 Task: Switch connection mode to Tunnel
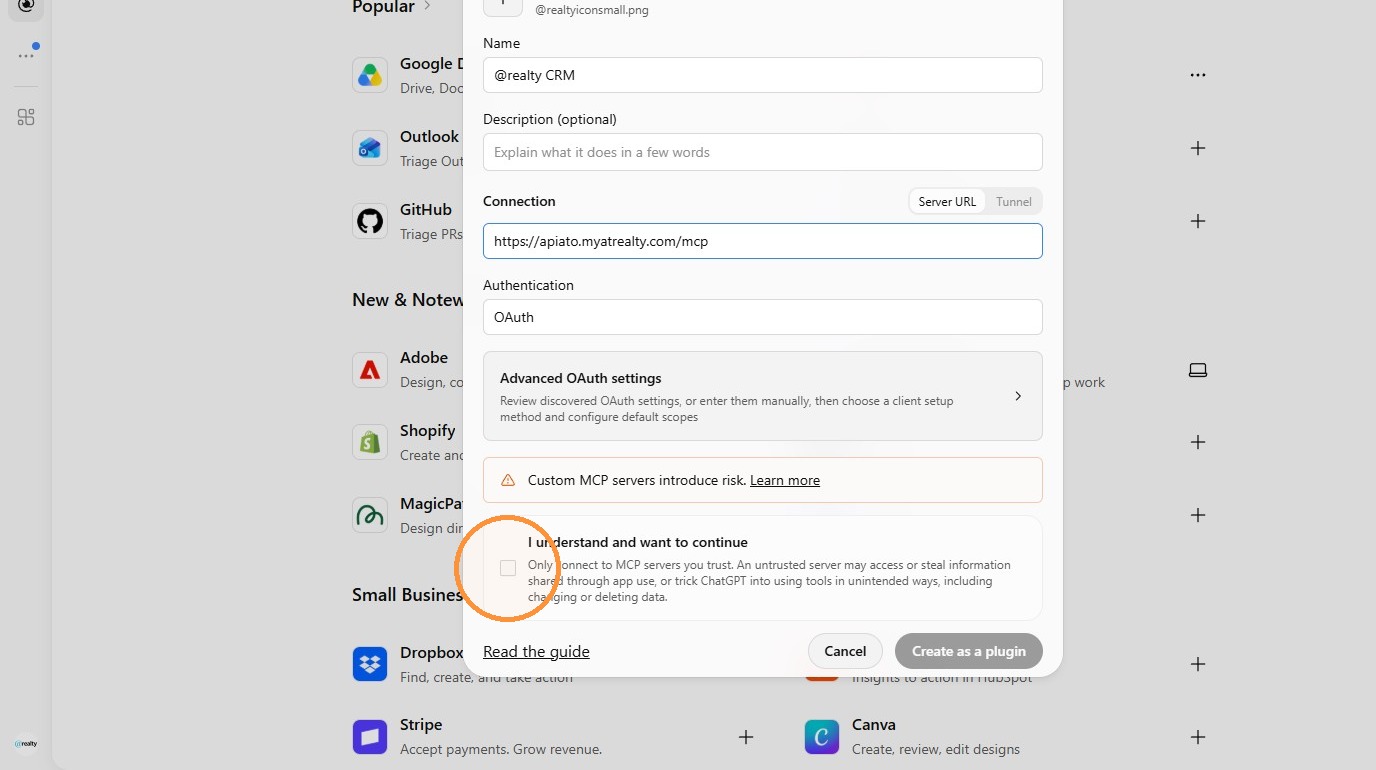click(x=1013, y=201)
